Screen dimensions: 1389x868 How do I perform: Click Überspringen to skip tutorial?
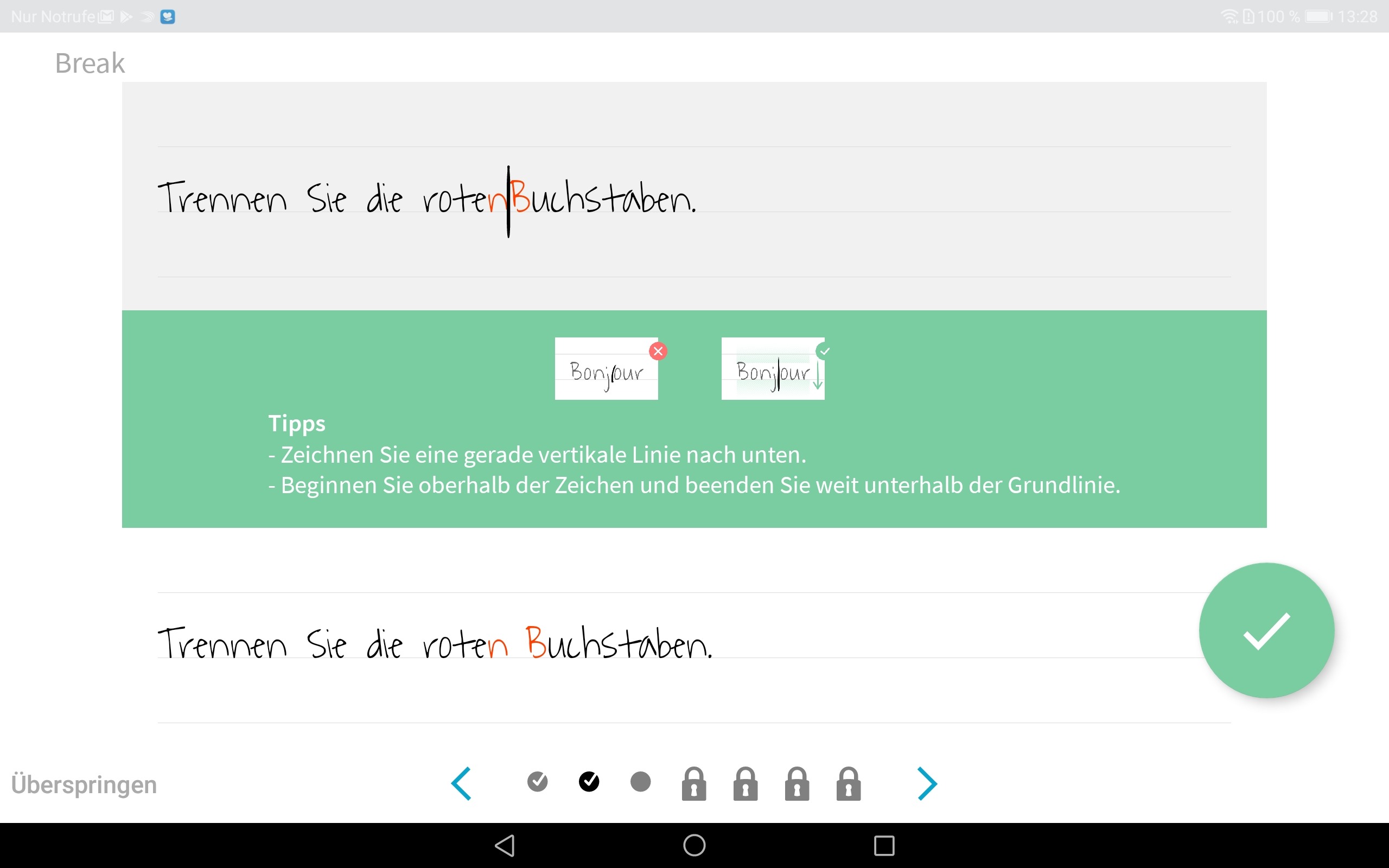pos(84,784)
